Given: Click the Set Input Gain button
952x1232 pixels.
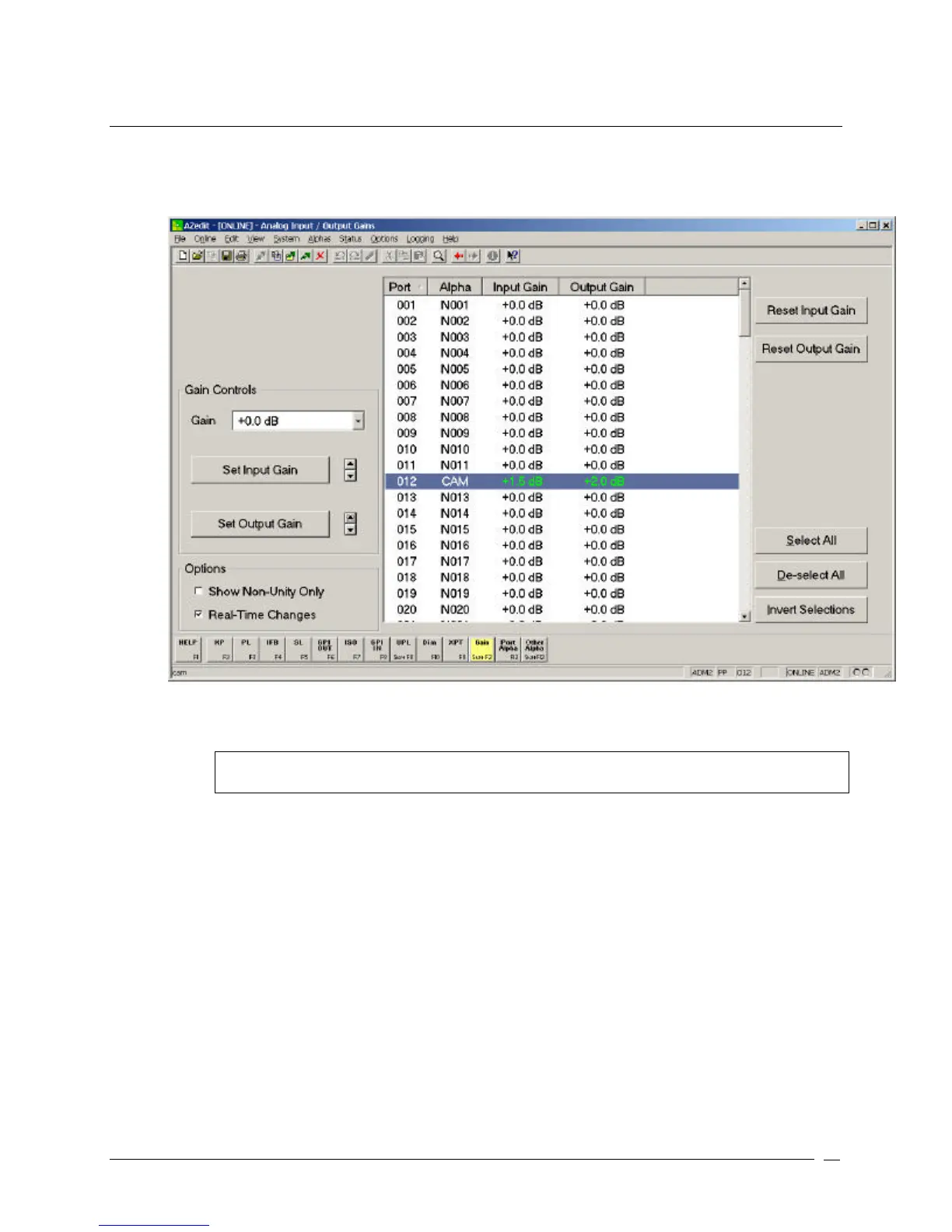Looking at the screenshot, I should click(260, 470).
